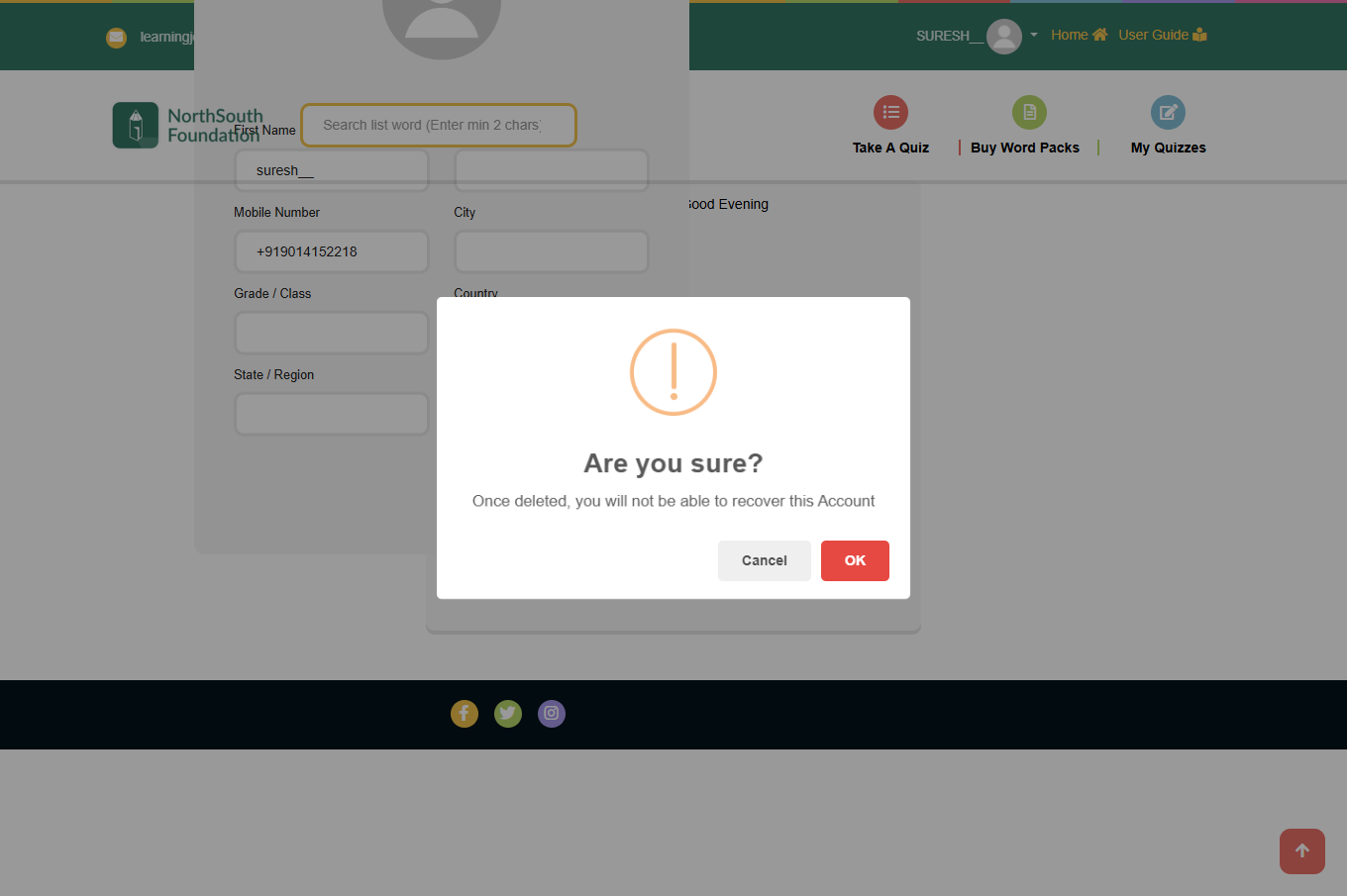The height and width of the screenshot is (896, 1347).
Task: Expand the user account dropdown arrow
Action: [1034, 35]
